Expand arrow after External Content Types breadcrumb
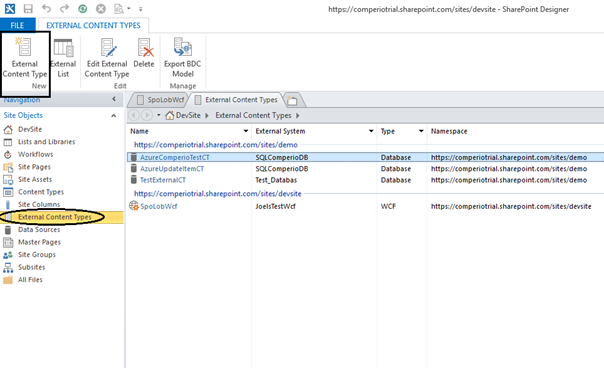The image size is (604, 368). (297, 116)
